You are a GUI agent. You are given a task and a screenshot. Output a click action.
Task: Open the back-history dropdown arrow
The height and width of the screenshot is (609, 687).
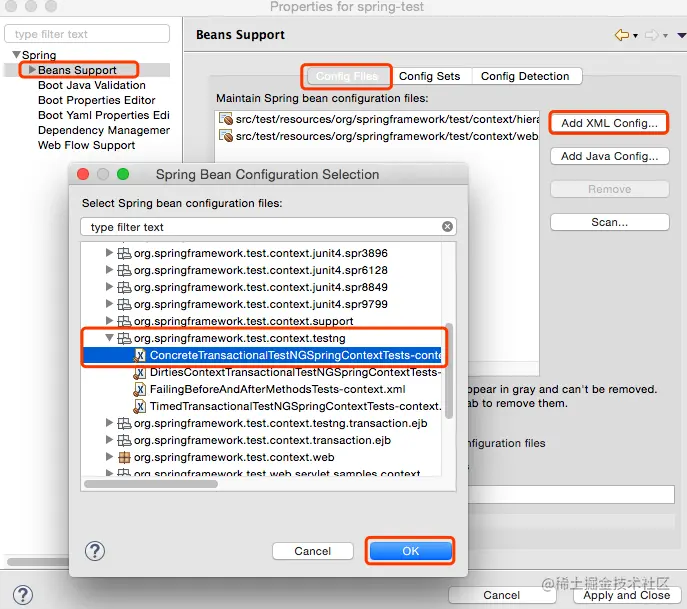[x=635, y=35]
